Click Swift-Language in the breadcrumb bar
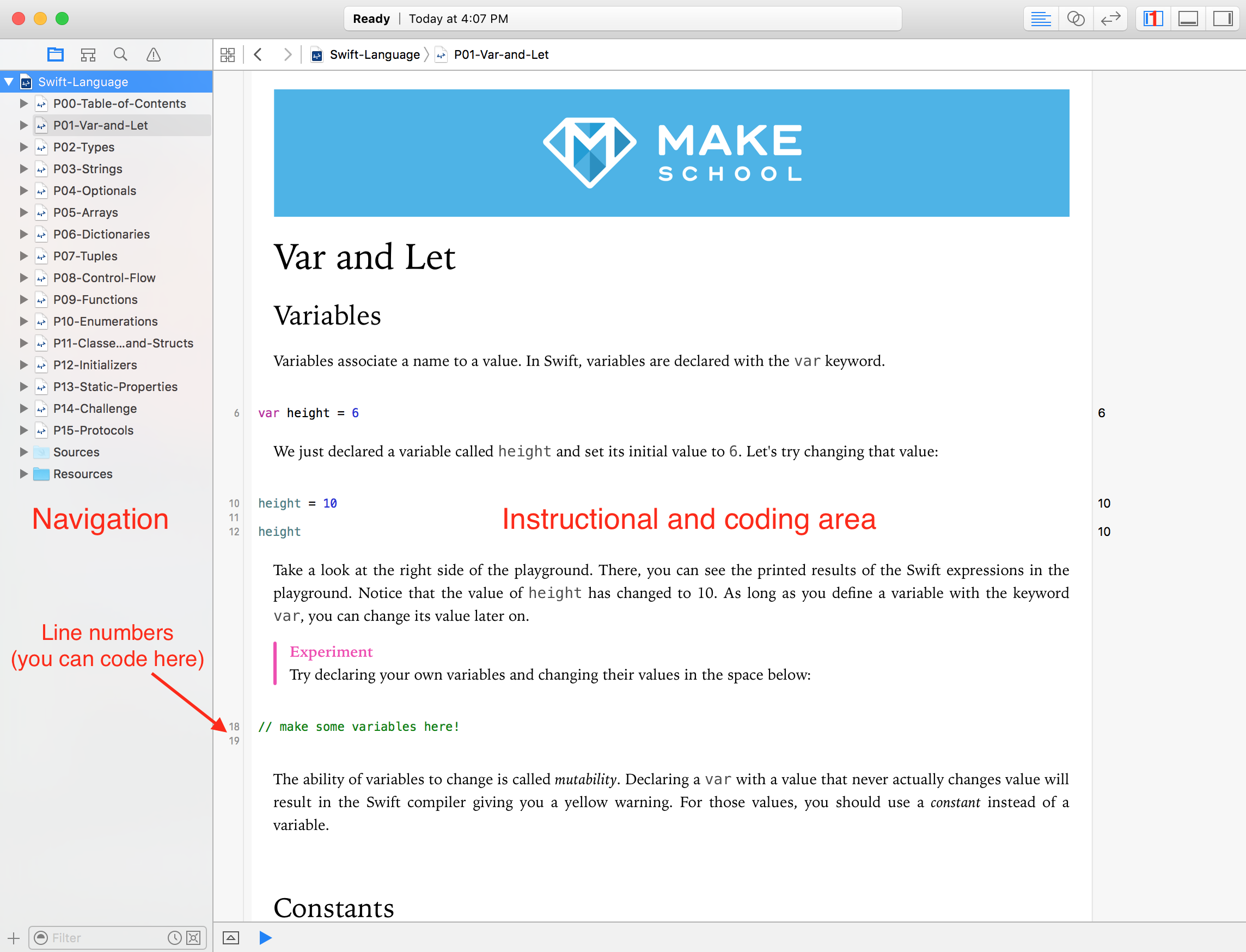The height and width of the screenshot is (952, 1246). tap(374, 54)
